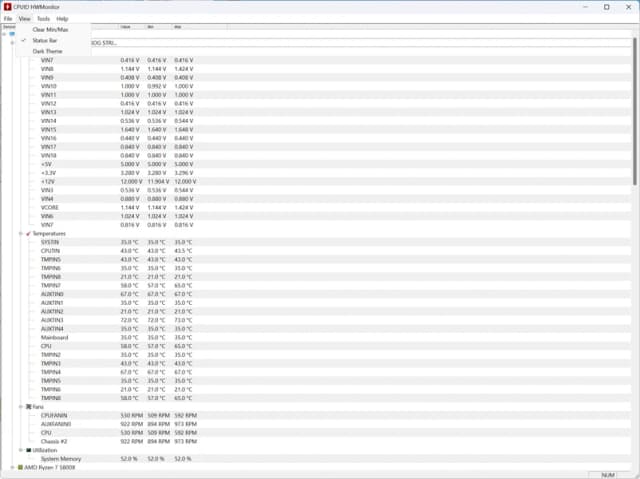Close the open View menu
Screen dimensions: 640x479
click(24, 19)
